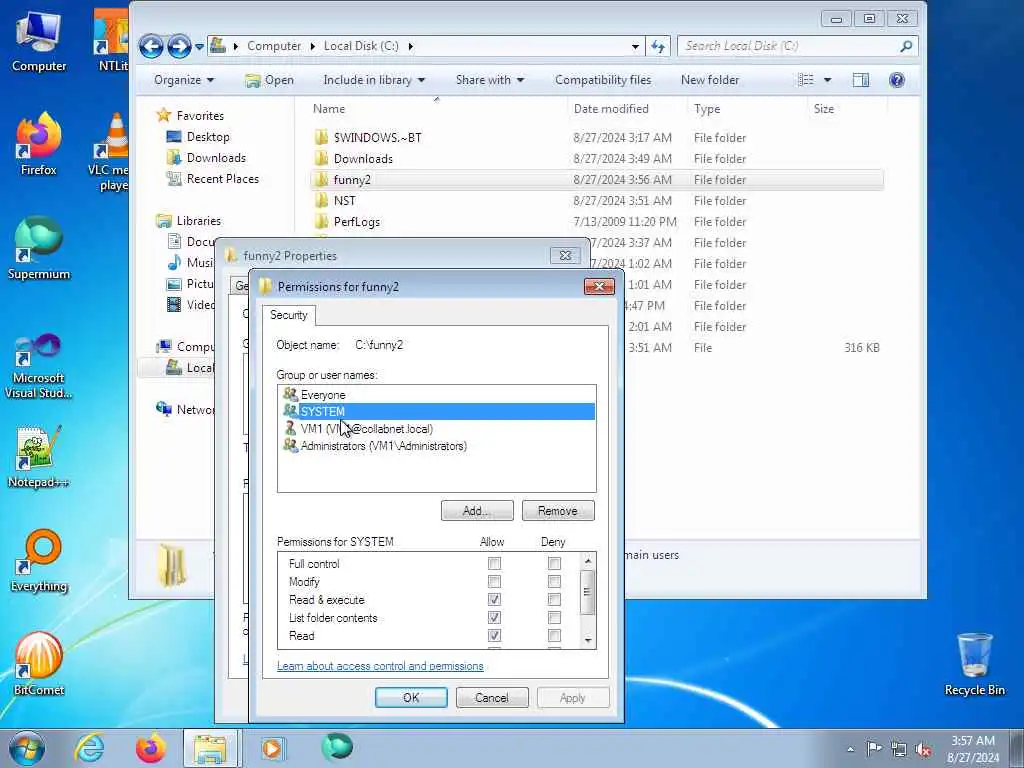Tick Deny for Modify permission
The width and height of the screenshot is (1024, 768).
coord(554,581)
